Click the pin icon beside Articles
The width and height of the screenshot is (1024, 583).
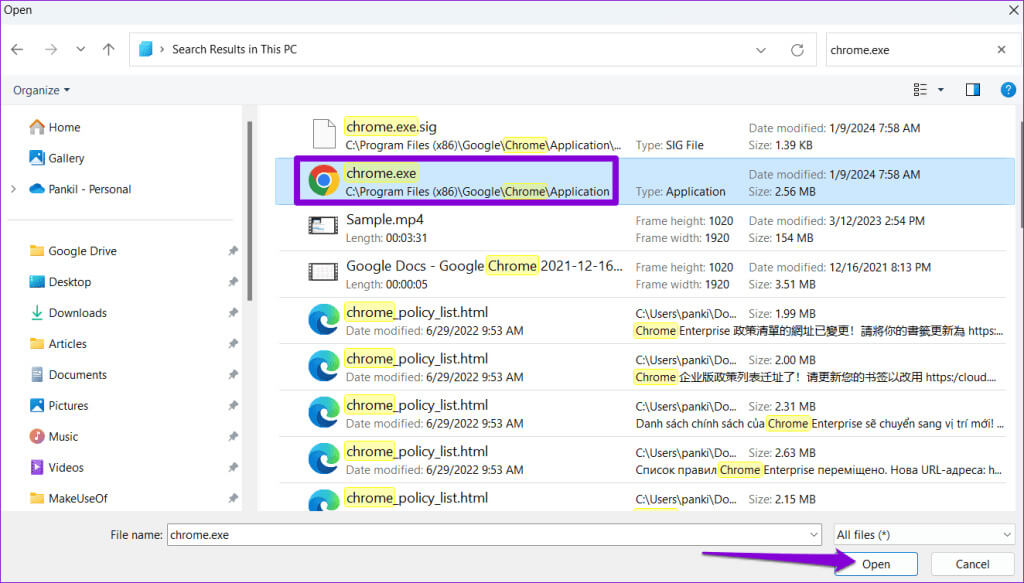(x=232, y=344)
